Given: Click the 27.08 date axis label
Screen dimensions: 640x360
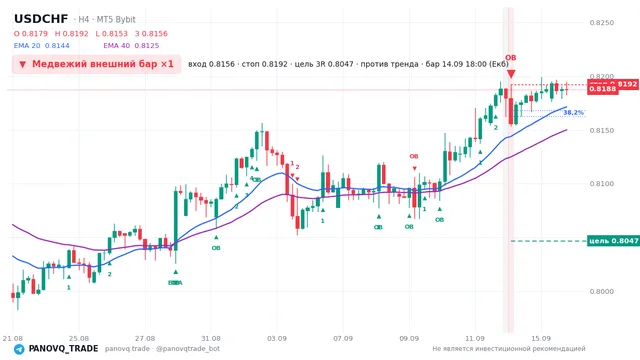Looking at the screenshot, I should click(145, 338).
